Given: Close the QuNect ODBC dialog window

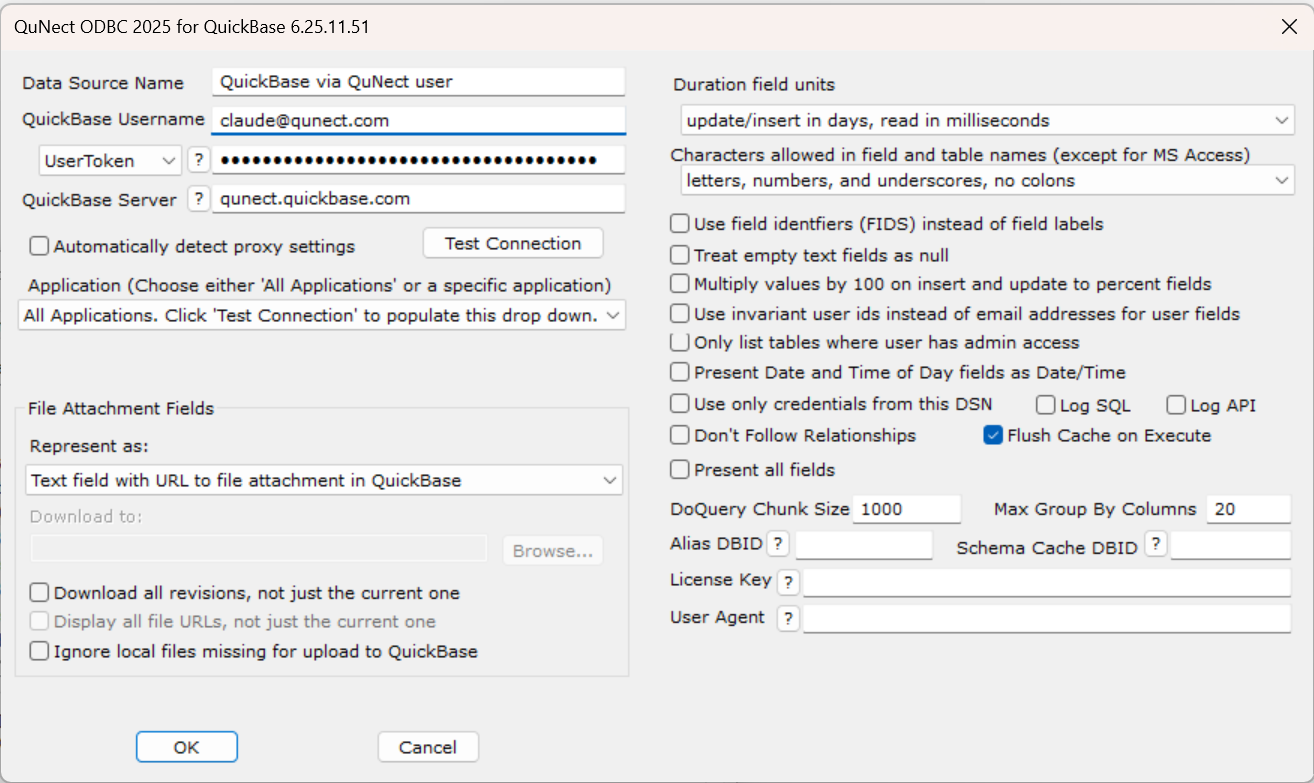Looking at the screenshot, I should pyautogui.click(x=1289, y=27).
